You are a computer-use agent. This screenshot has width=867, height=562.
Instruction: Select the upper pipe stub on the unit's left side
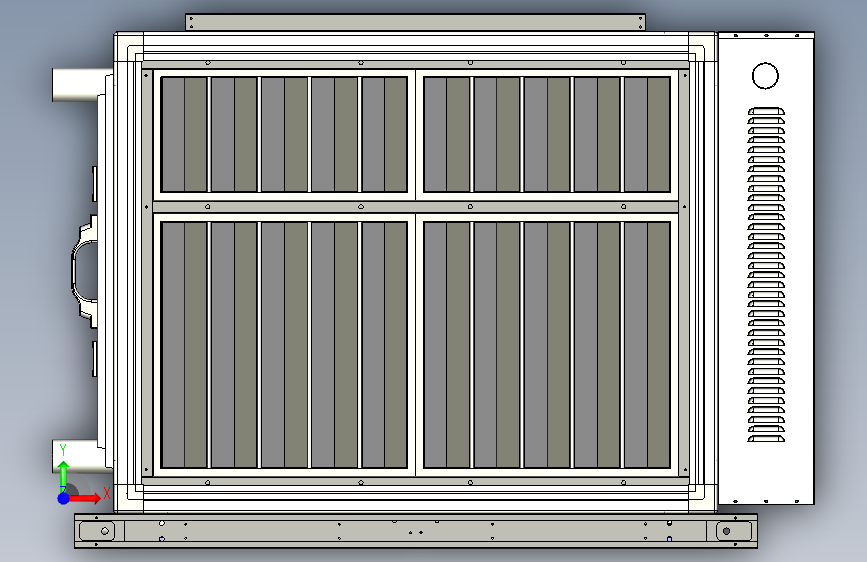coord(82,85)
